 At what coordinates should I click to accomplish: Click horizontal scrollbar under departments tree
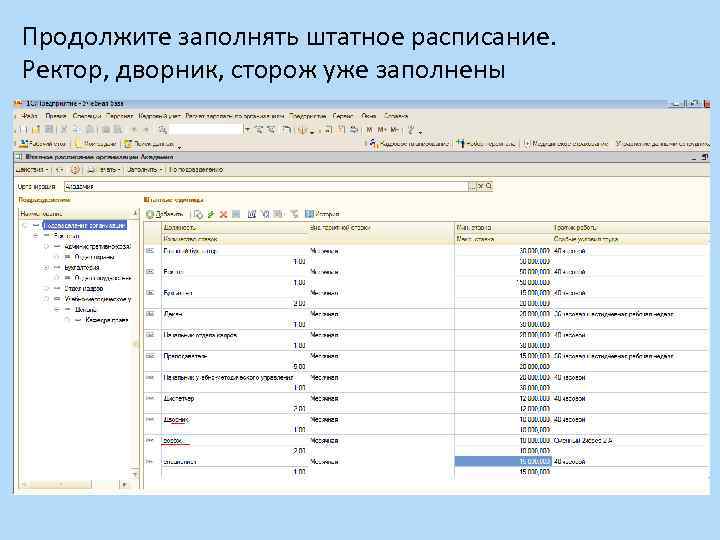pos(59,484)
